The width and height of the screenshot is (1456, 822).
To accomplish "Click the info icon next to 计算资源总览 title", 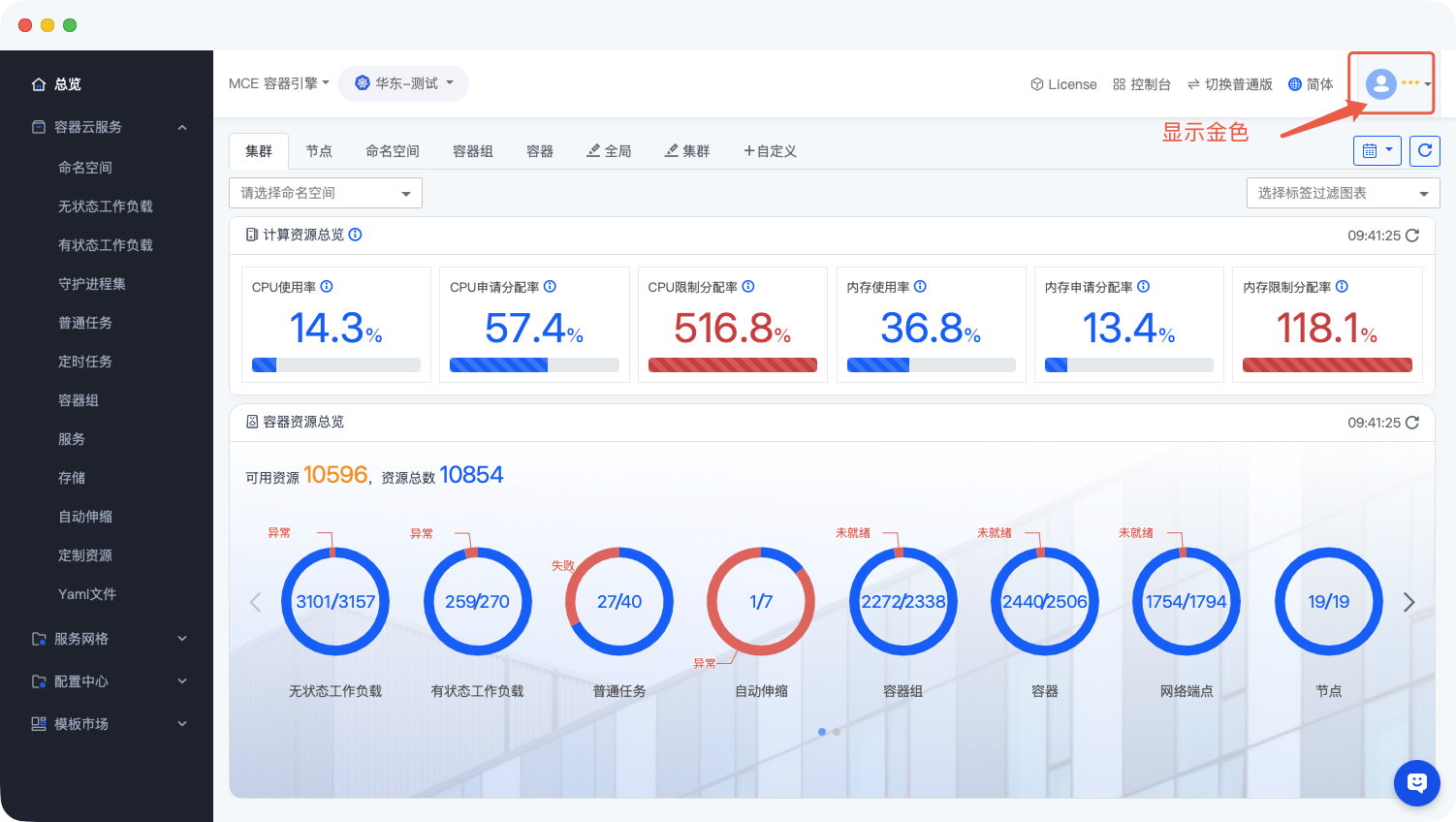I will coord(356,235).
